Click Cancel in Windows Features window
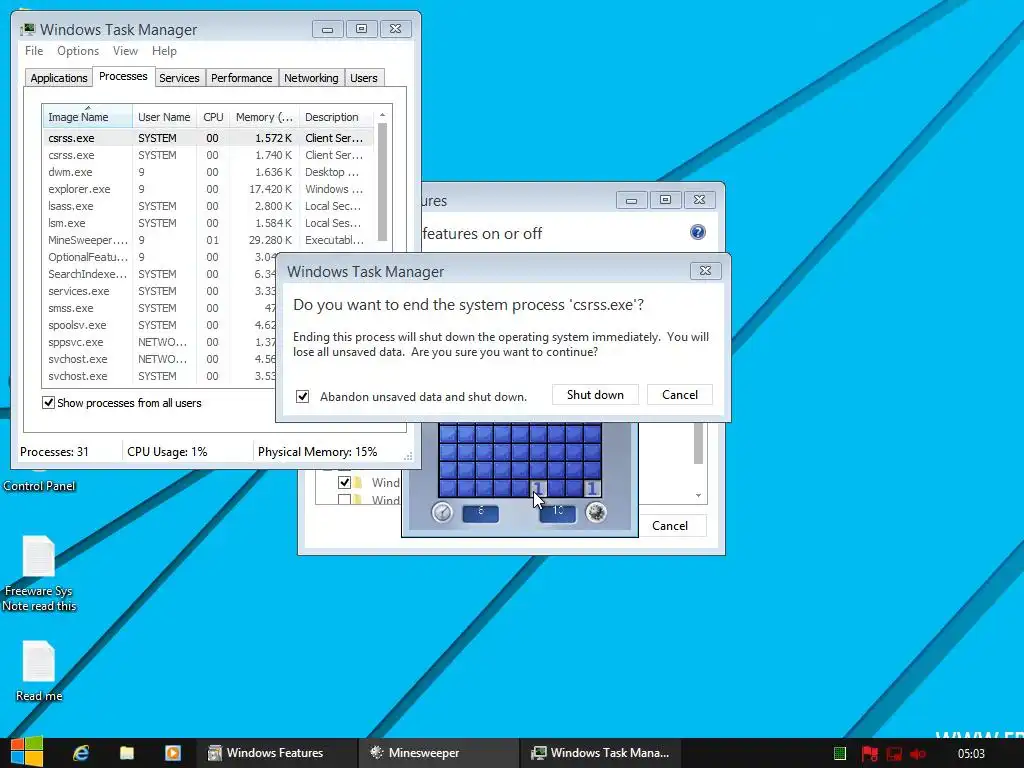Viewport: 1024px width, 768px height. (x=670, y=526)
